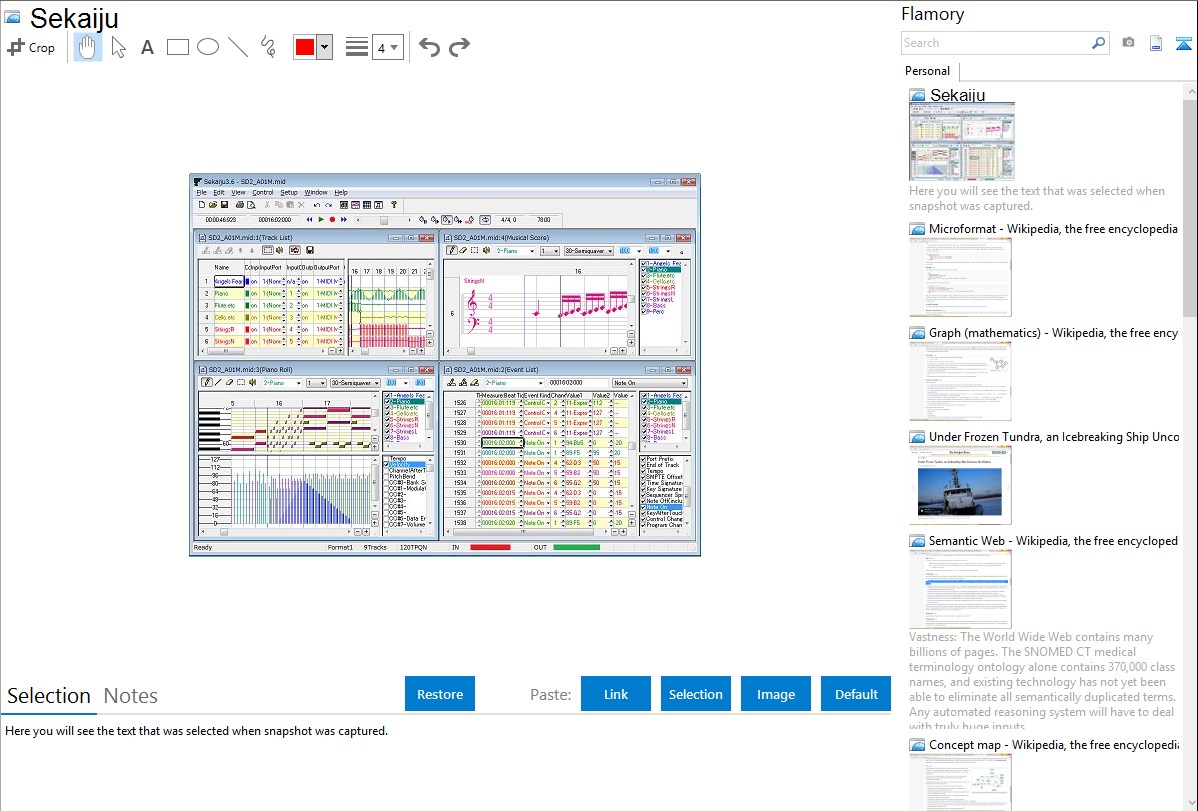The height and width of the screenshot is (811, 1198).
Task: Choose the freehand drawing tool
Action: [268, 47]
